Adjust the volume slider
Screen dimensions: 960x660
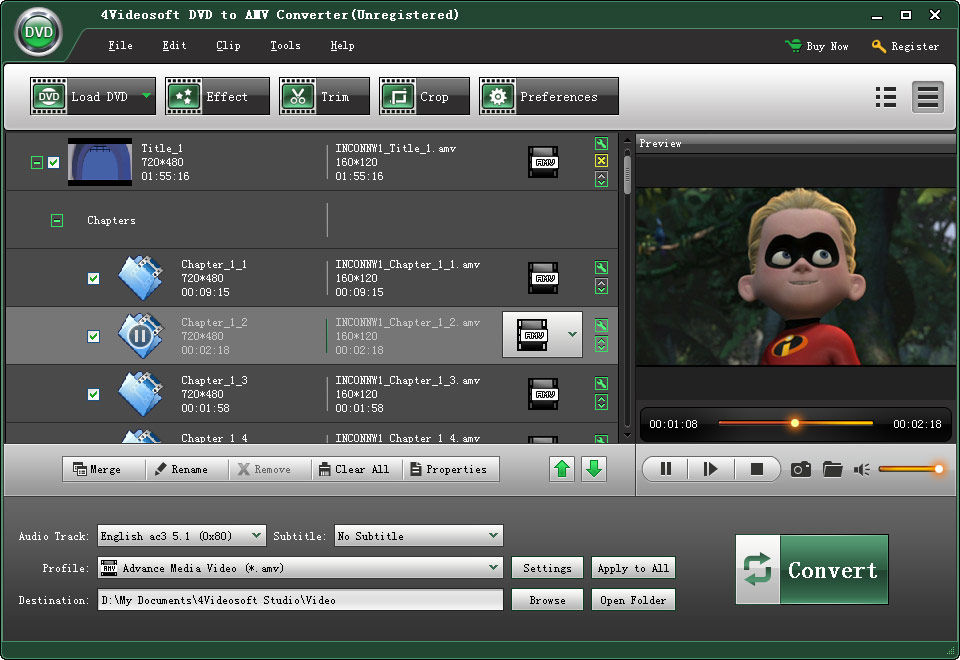coord(910,470)
